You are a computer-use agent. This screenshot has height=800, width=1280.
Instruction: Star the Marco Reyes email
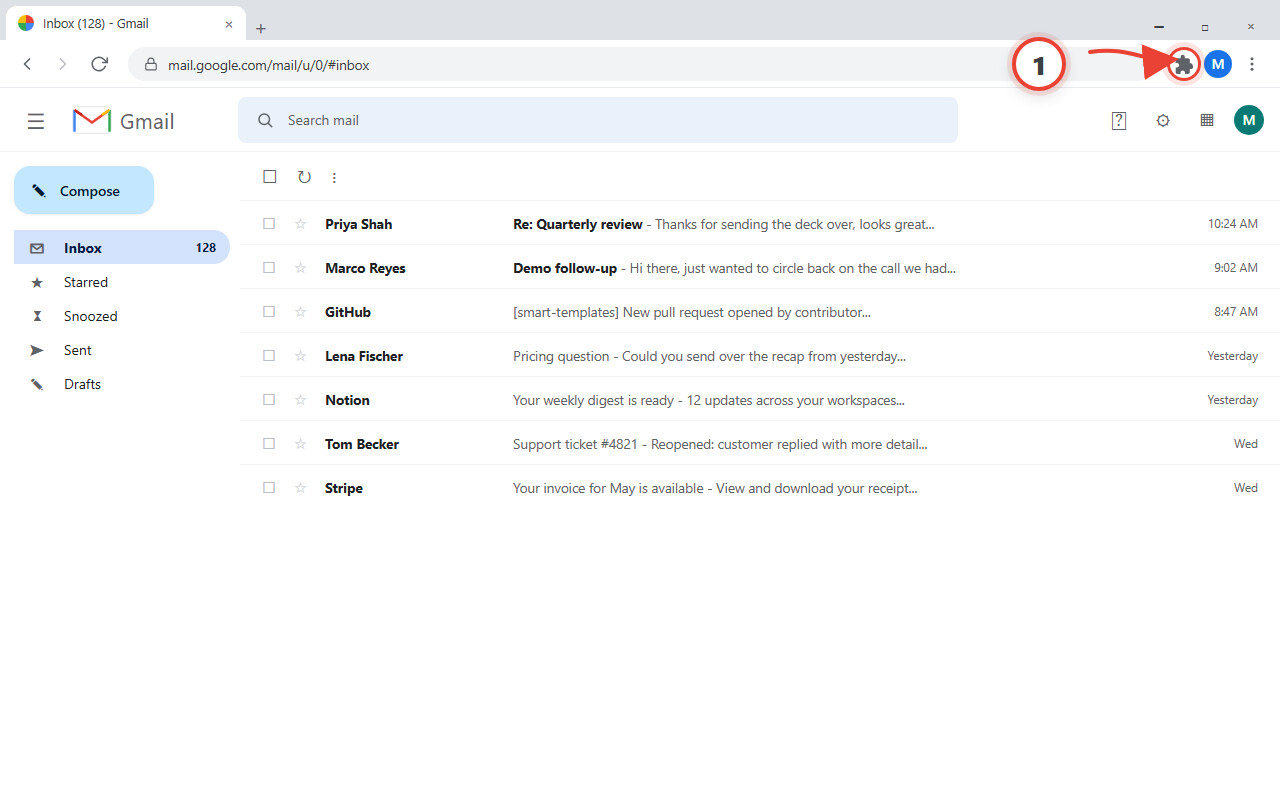coord(300,268)
